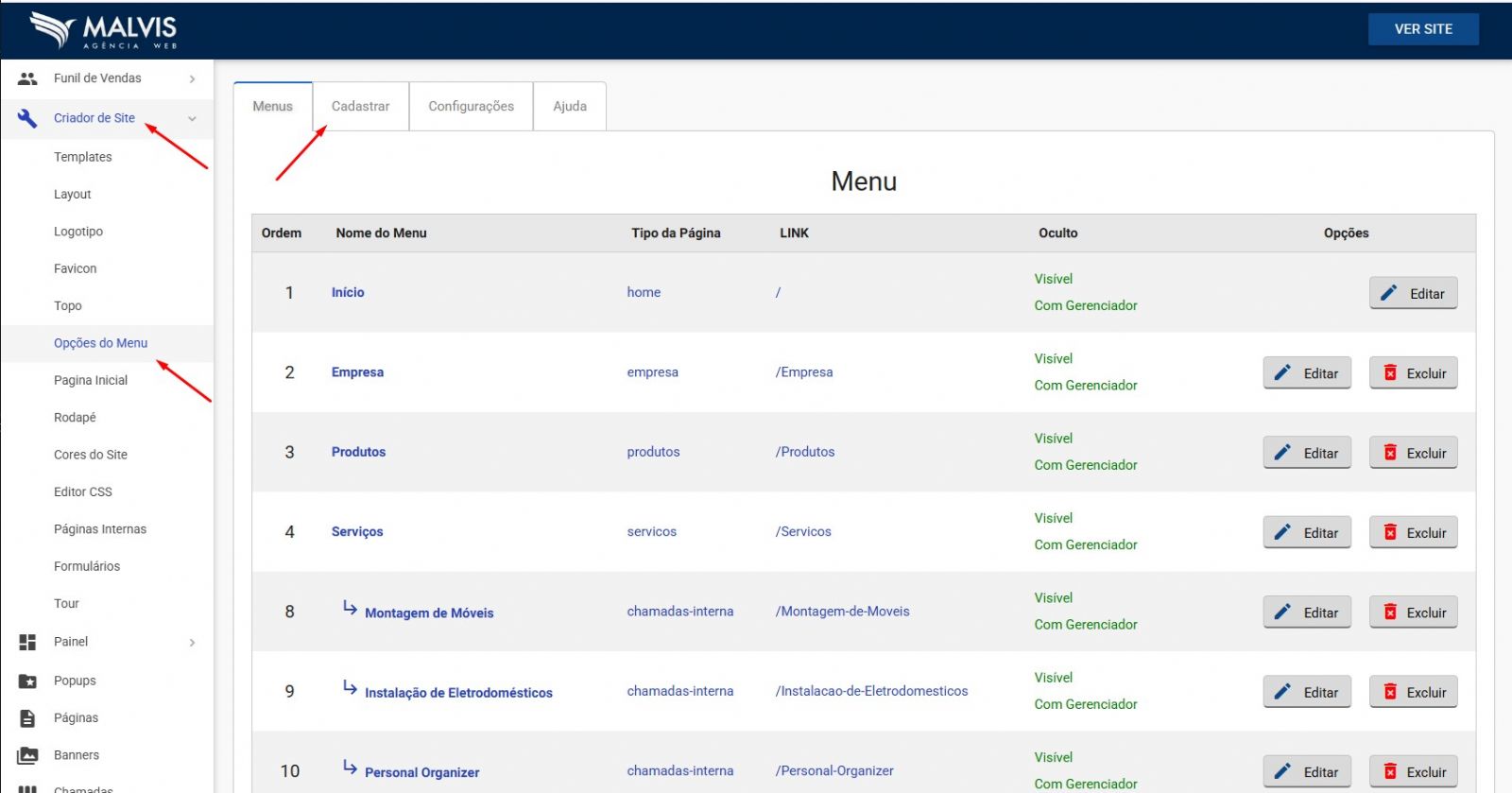1512x793 pixels.
Task: Open the Ajuda tab
Action: point(569,106)
